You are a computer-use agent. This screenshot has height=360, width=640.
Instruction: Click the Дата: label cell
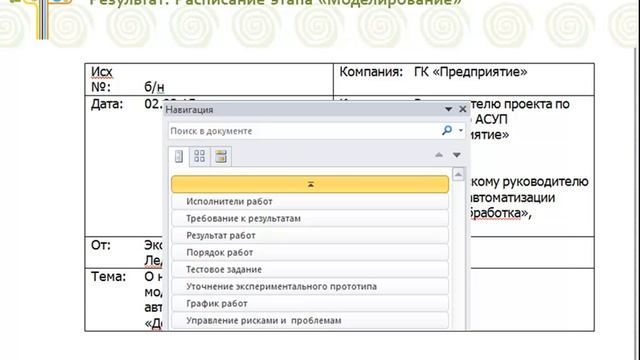pos(107,104)
